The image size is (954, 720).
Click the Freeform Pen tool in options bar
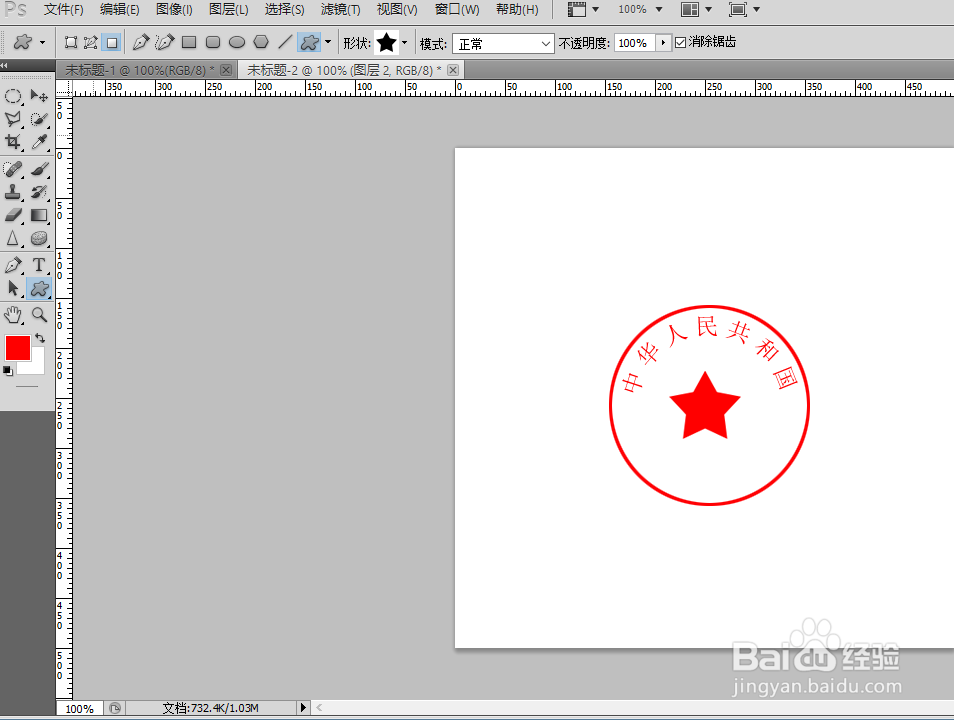[x=164, y=43]
